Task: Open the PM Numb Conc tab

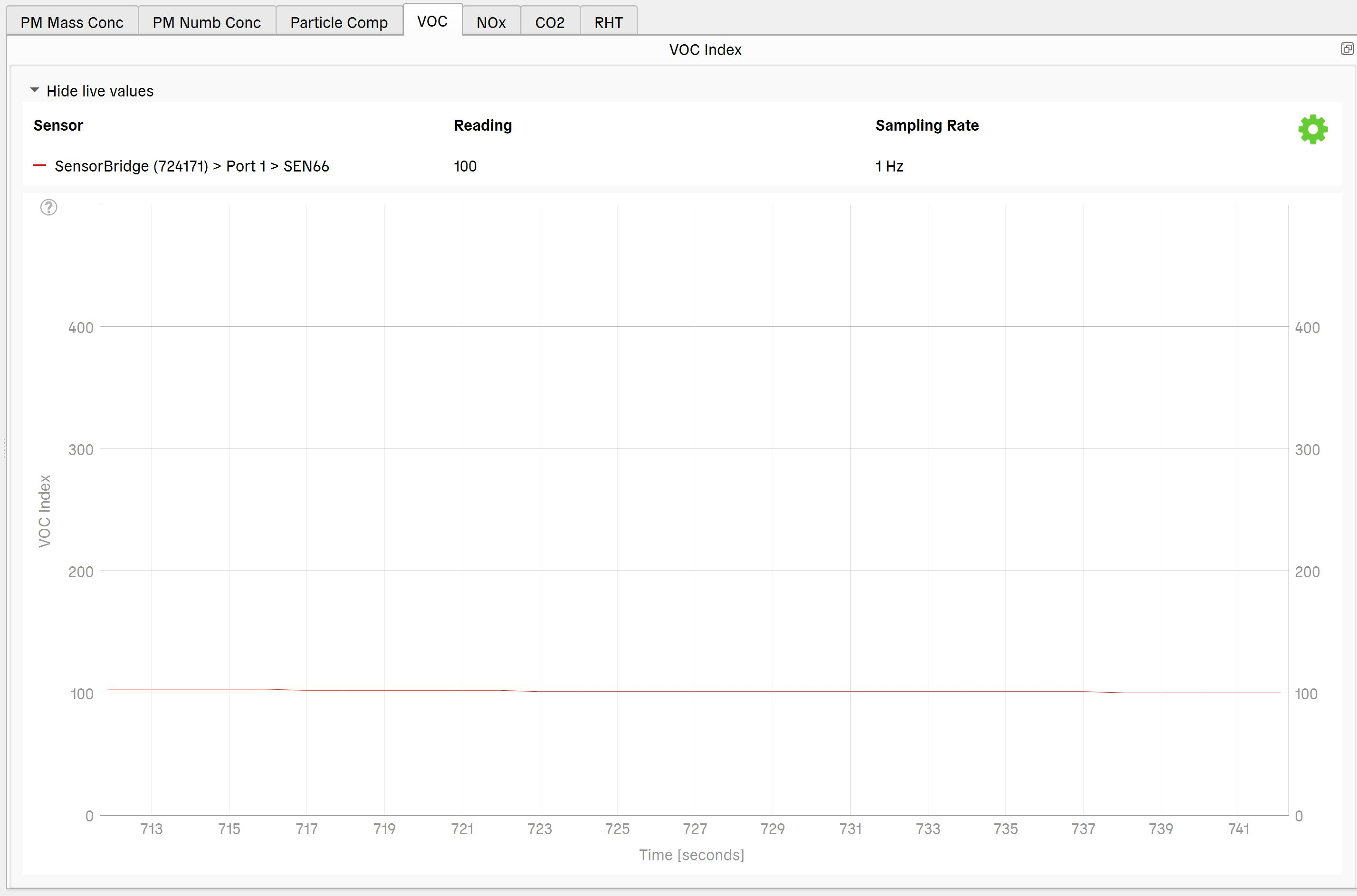Action: 206,22
